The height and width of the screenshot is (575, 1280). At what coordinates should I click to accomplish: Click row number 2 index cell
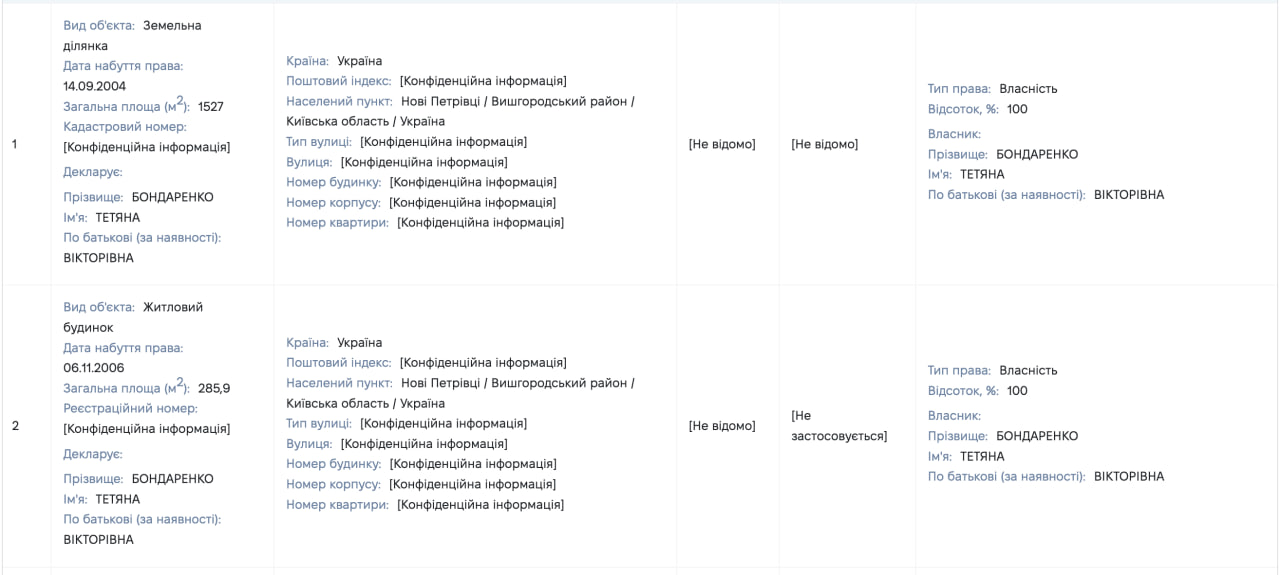(15, 426)
